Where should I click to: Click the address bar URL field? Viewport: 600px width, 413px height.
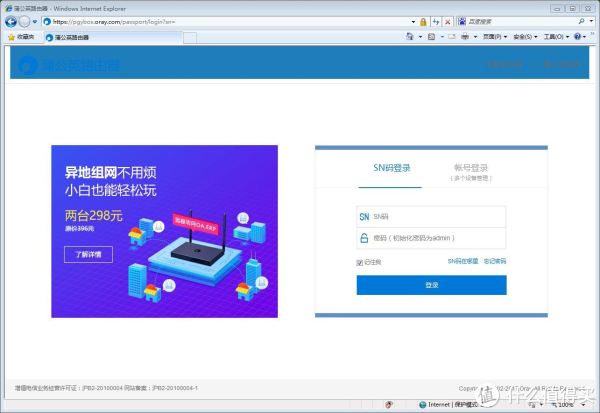230,22
